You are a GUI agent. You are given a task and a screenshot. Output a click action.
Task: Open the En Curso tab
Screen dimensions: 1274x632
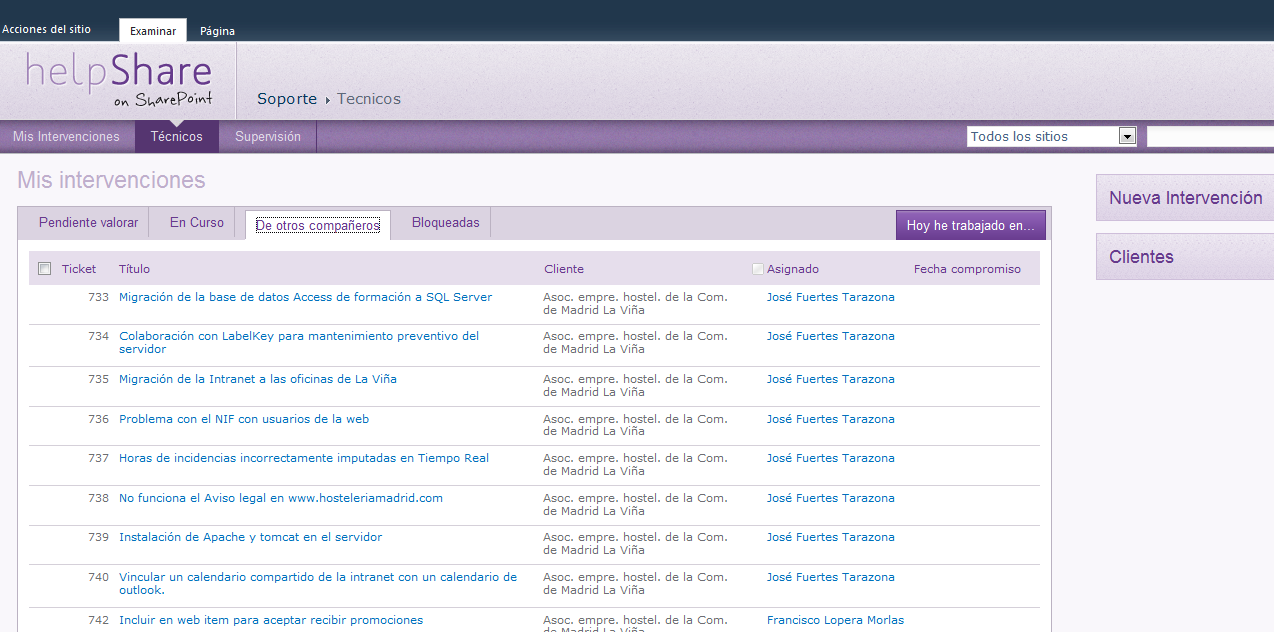point(194,222)
